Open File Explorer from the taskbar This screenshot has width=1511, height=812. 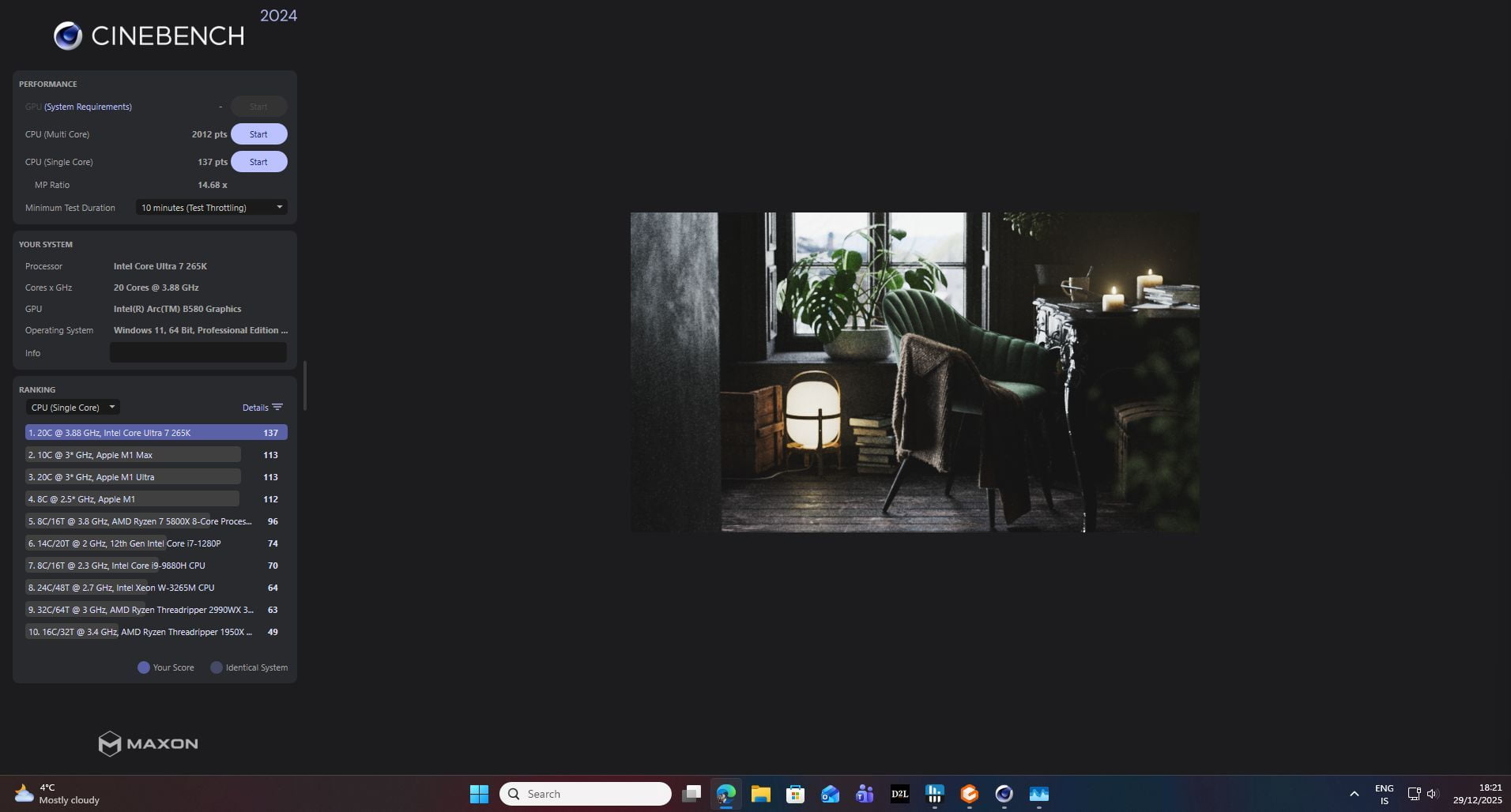click(x=761, y=794)
